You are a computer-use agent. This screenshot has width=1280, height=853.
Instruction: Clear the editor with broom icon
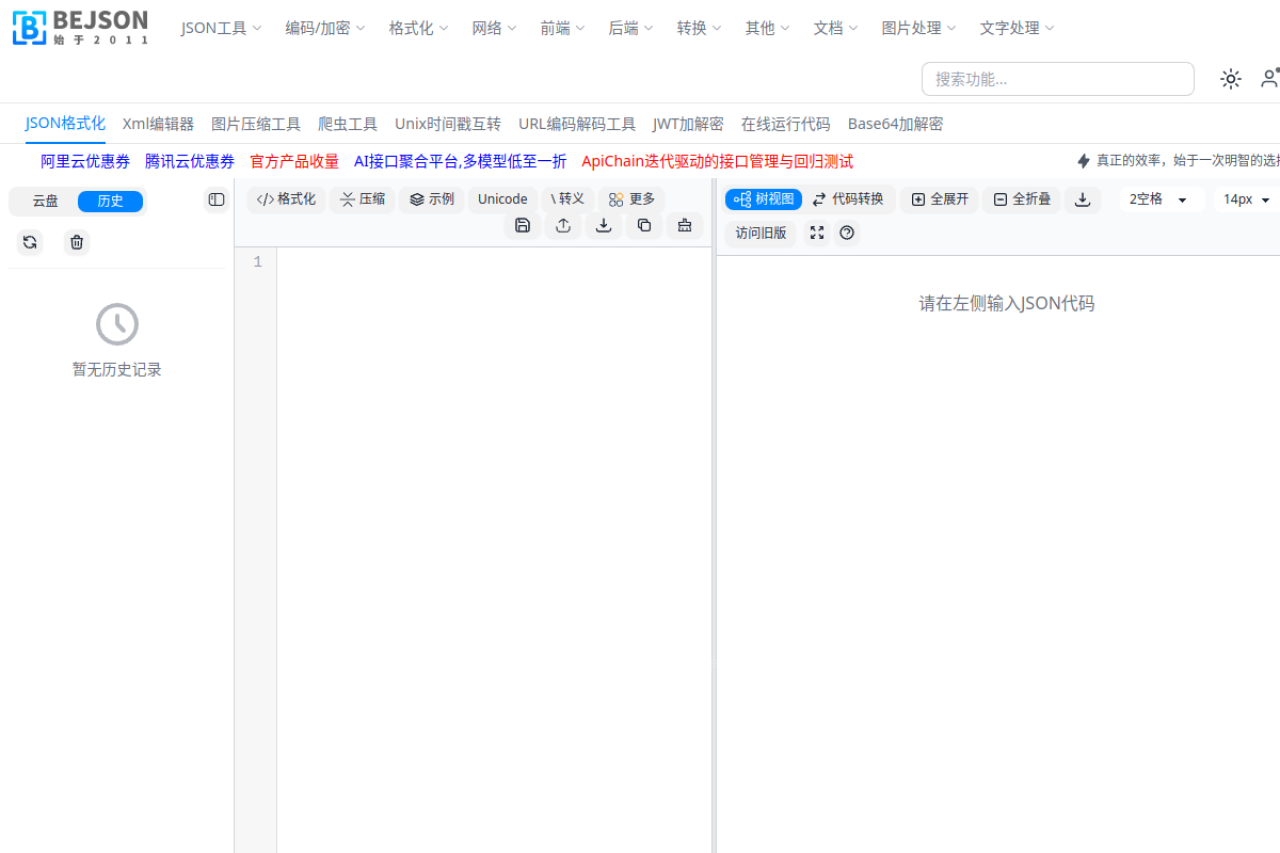(x=684, y=226)
